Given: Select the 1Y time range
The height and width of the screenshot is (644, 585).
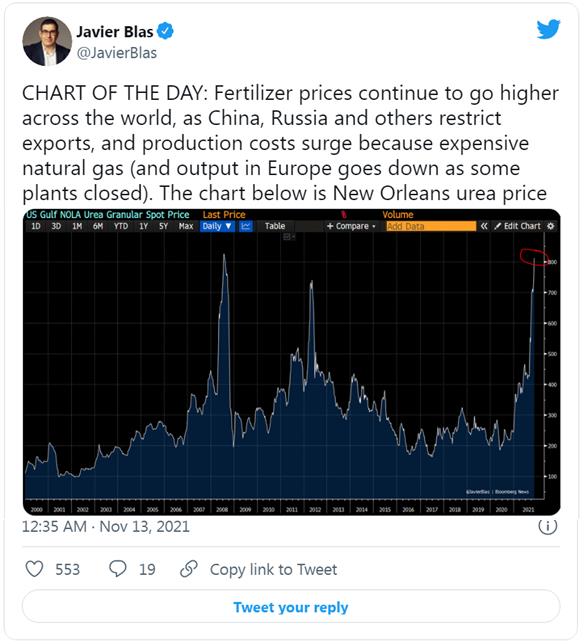Looking at the screenshot, I should [x=143, y=226].
